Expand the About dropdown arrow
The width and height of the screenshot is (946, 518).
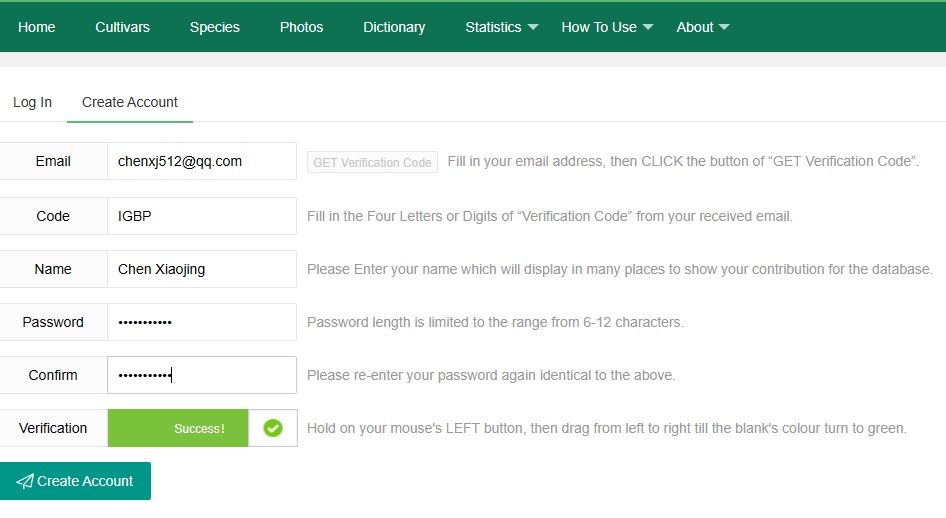pyautogui.click(x=724, y=27)
